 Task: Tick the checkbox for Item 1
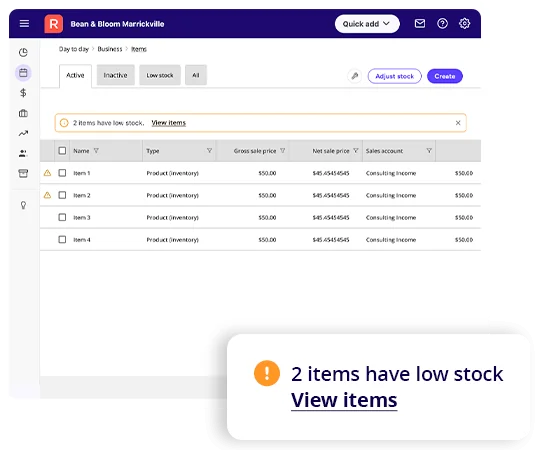[62, 173]
